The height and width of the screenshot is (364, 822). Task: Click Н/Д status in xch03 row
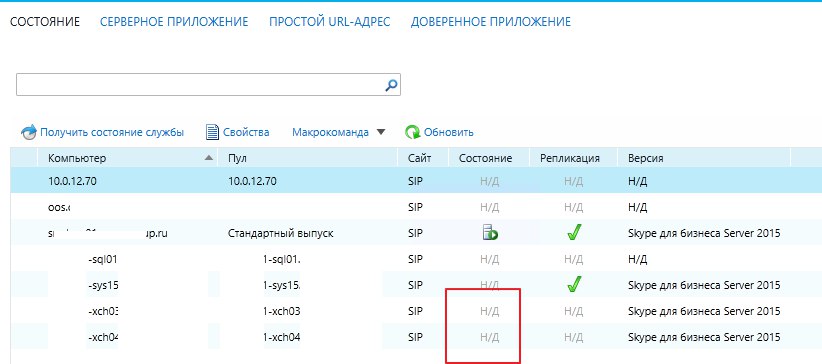[x=490, y=311]
